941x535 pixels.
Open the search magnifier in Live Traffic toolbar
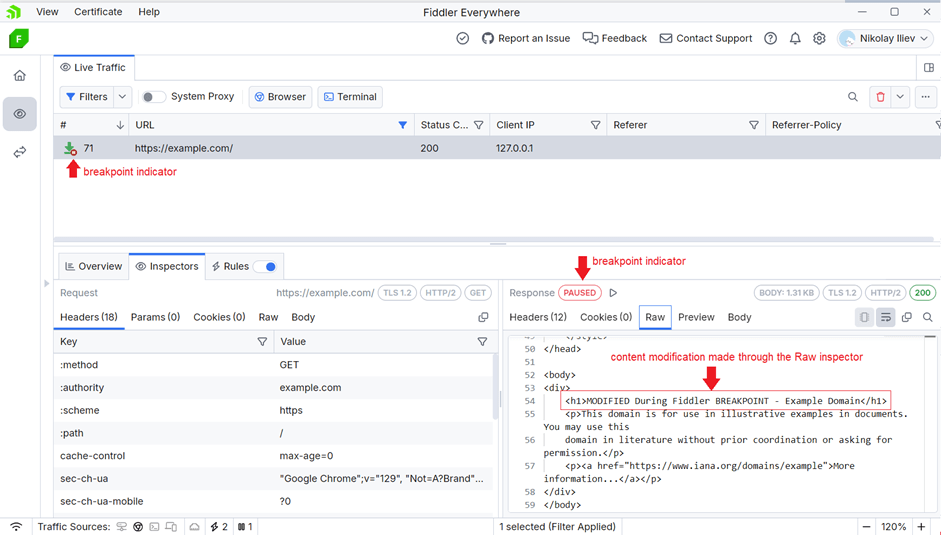pyautogui.click(x=853, y=97)
